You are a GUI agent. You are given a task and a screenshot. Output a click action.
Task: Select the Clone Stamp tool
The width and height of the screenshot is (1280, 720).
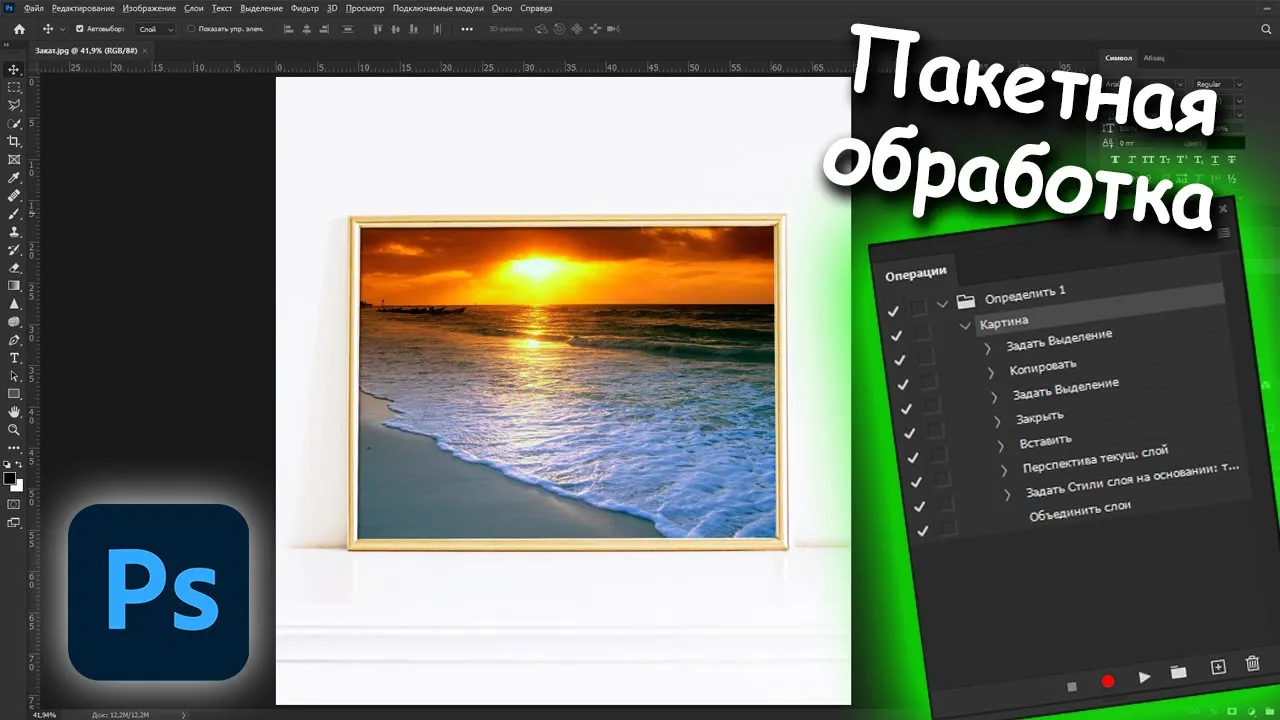(14, 232)
